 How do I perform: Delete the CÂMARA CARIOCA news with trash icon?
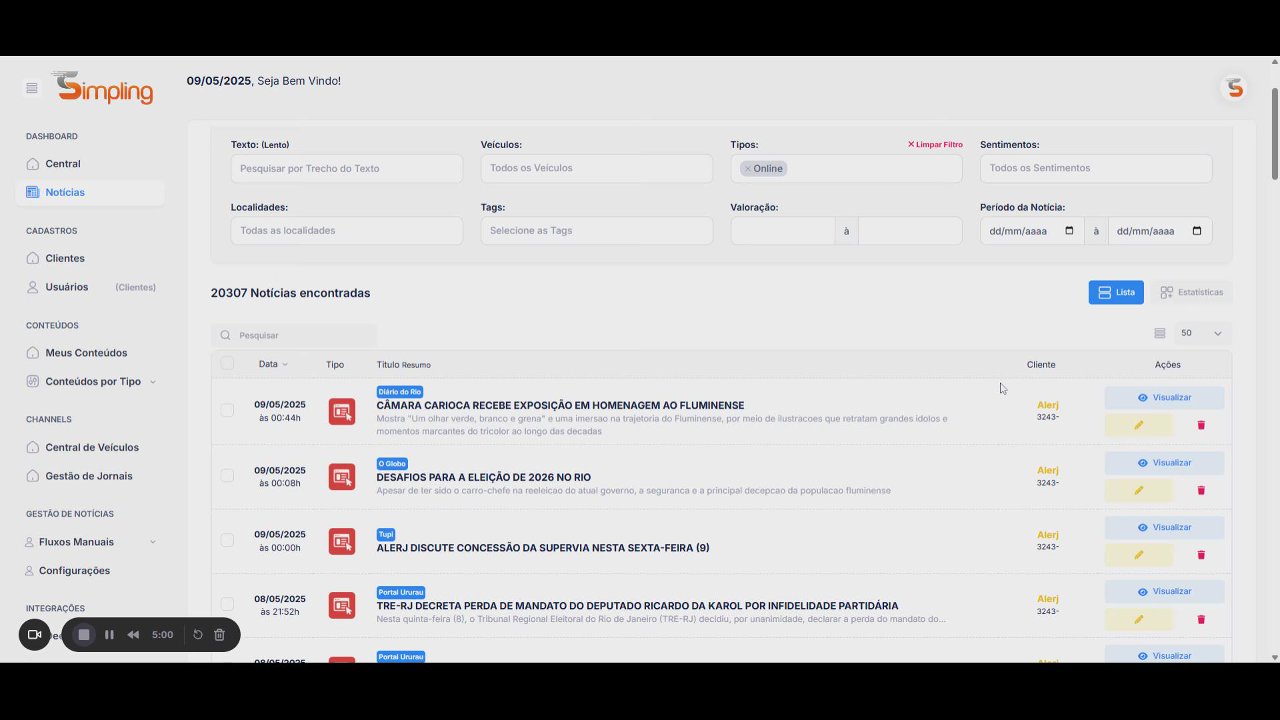tap(1201, 425)
